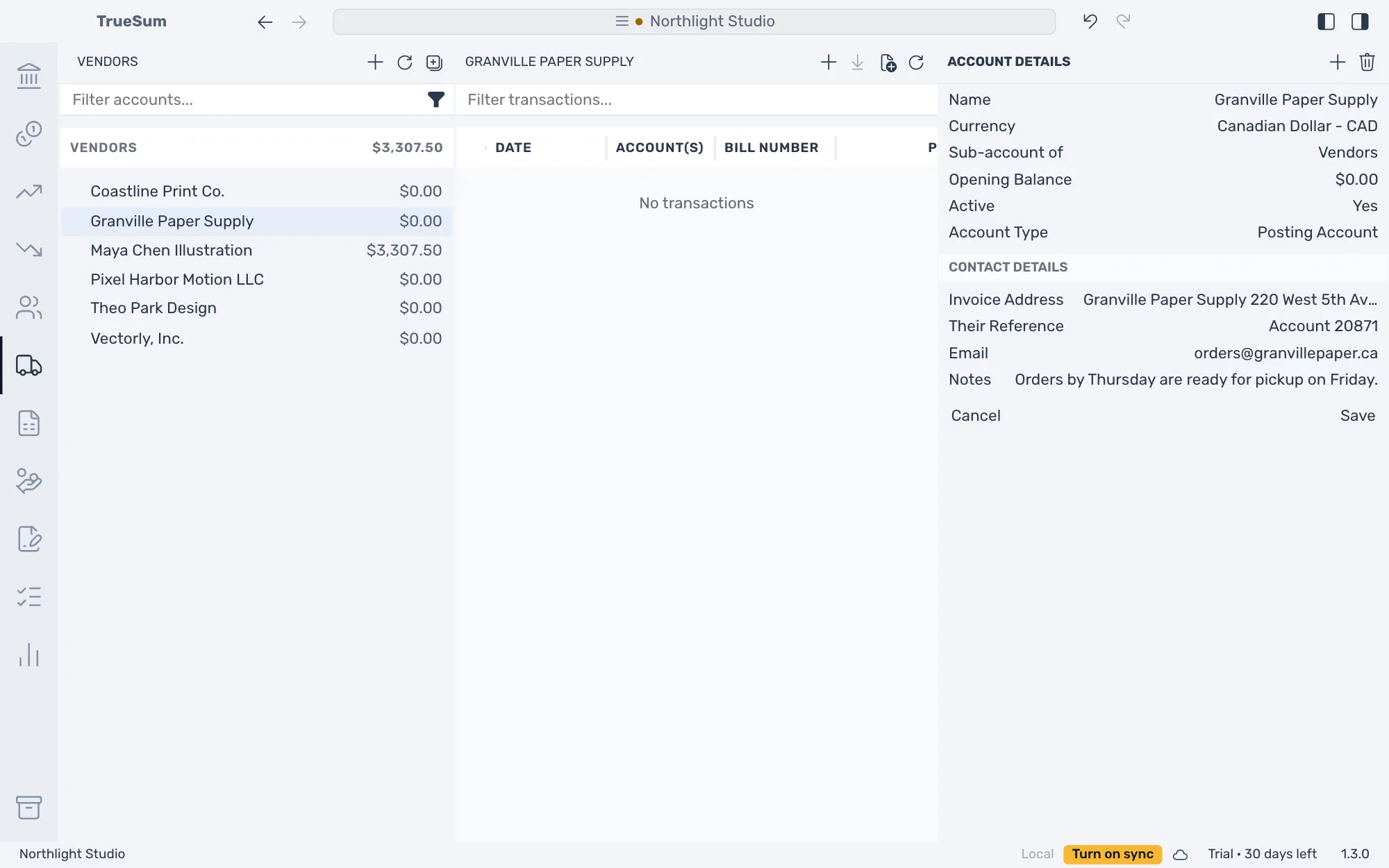This screenshot has height=868, width=1389.
Task: Edit the Email orders@granvillepaper.ca field
Action: coord(1286,353)
